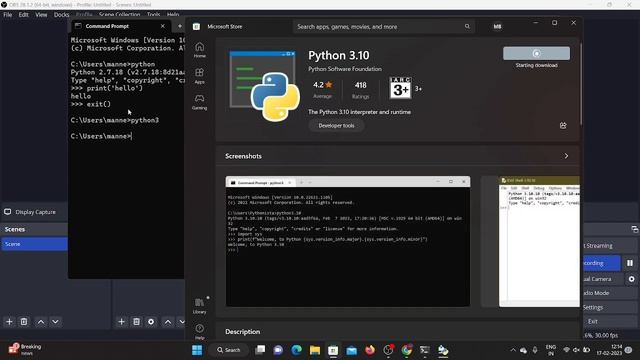
Task: Open the IDLE Shell screenshot thumbnail
Action: pos(539,241)
